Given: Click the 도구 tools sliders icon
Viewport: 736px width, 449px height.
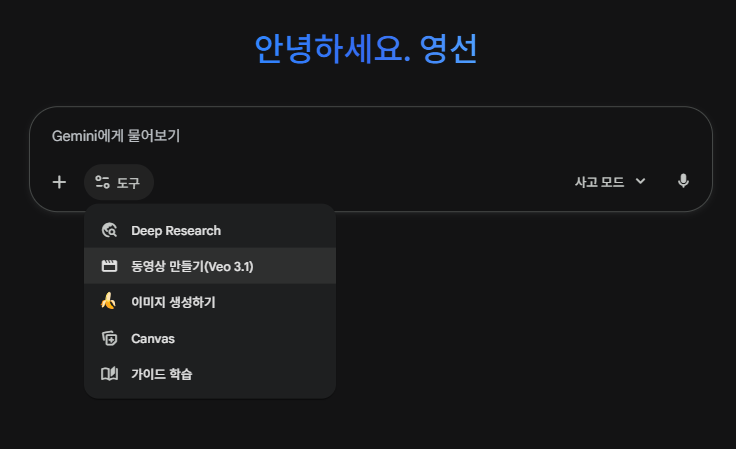Looking at the screenshot, I should coord(102,182).
